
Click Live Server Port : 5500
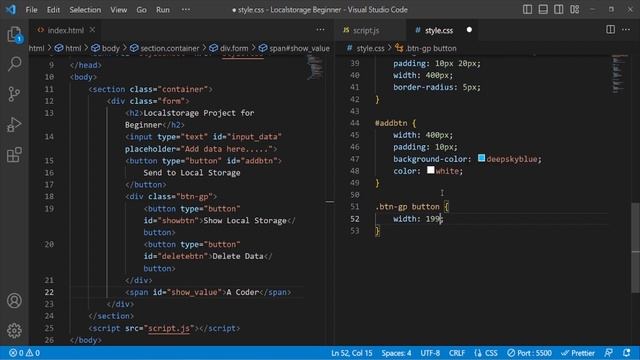click(529, 353)
